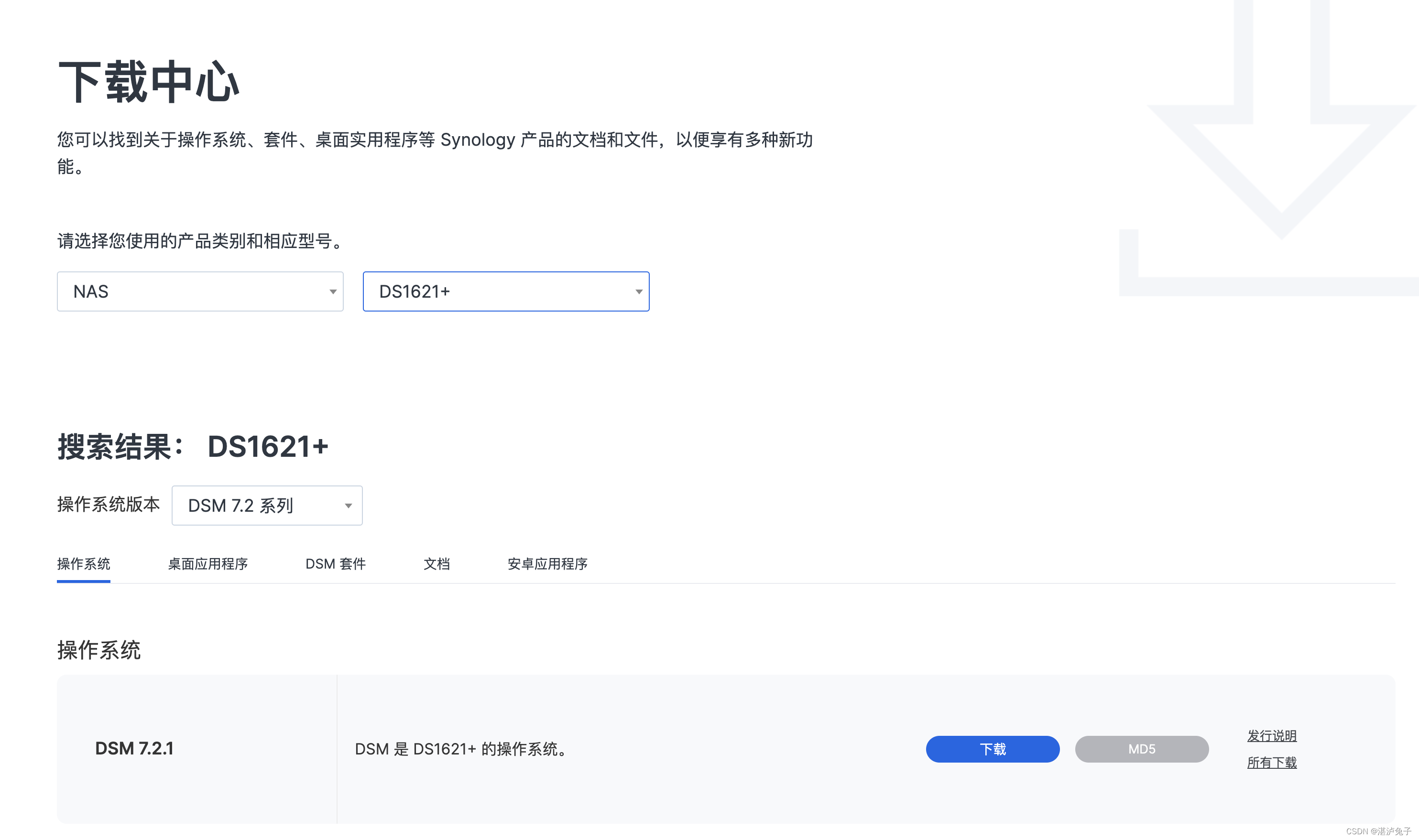Viewport: 1419px width, 840px height.
Task: Click the 下载中心 page title
Action: [148, 83]
